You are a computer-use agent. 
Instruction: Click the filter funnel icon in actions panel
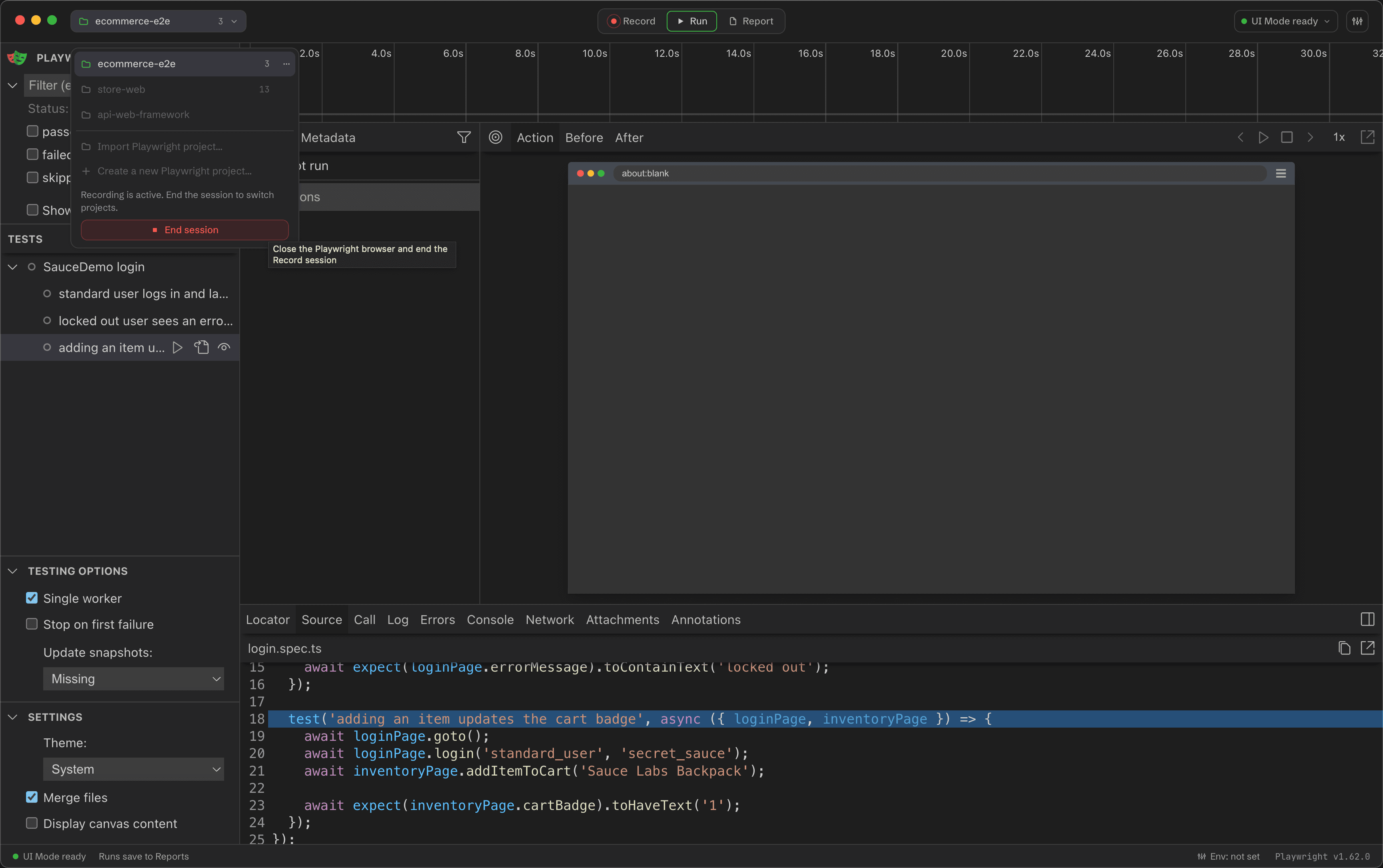pos(463,137)
